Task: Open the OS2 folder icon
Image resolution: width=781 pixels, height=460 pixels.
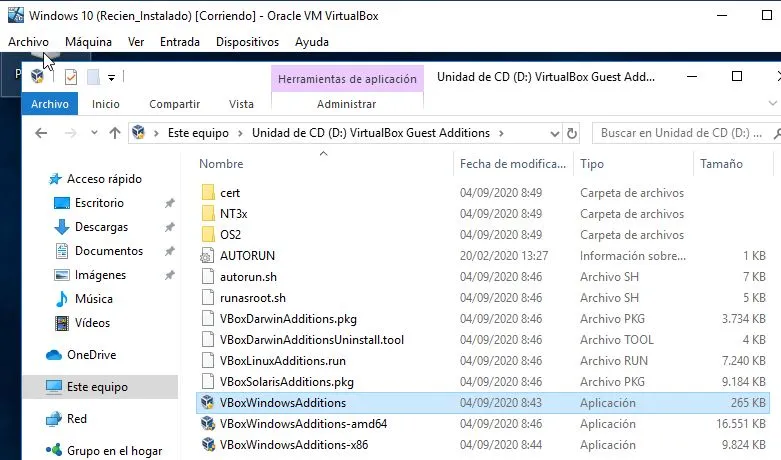Action: click(208, 234)
